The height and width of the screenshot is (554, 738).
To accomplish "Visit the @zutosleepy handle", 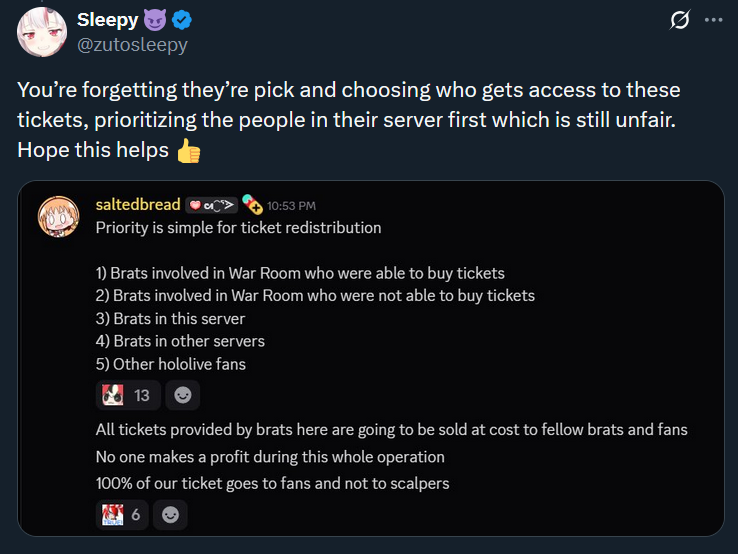I will (132, 44).
